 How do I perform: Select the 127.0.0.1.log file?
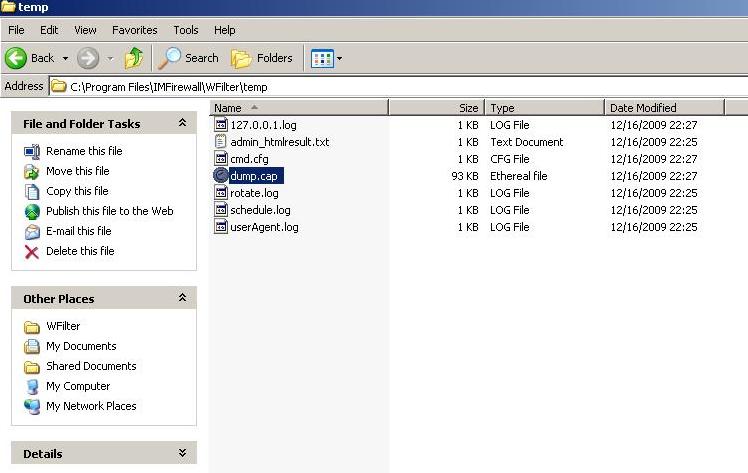coord(263,125)
